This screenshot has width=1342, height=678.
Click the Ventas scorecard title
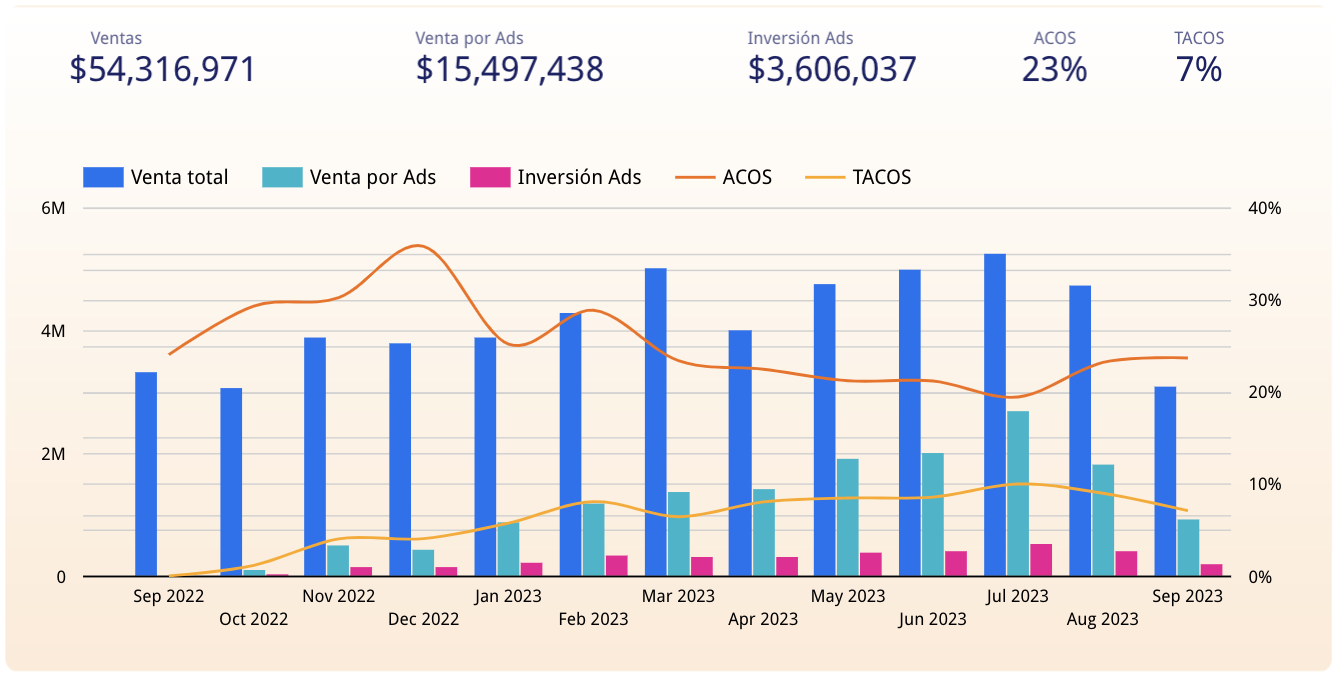(x=116, y=38)
